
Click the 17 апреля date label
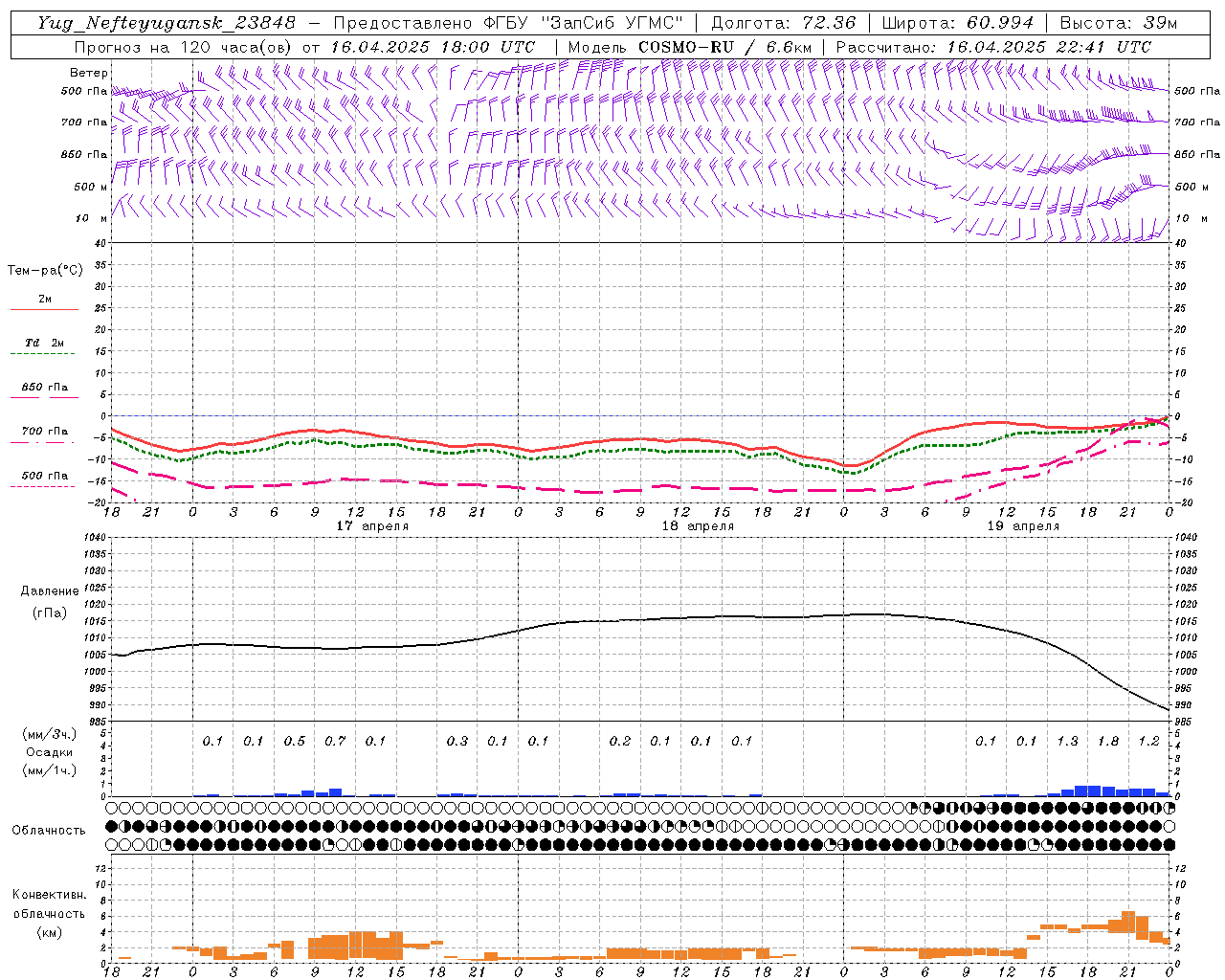pos(372,526)
